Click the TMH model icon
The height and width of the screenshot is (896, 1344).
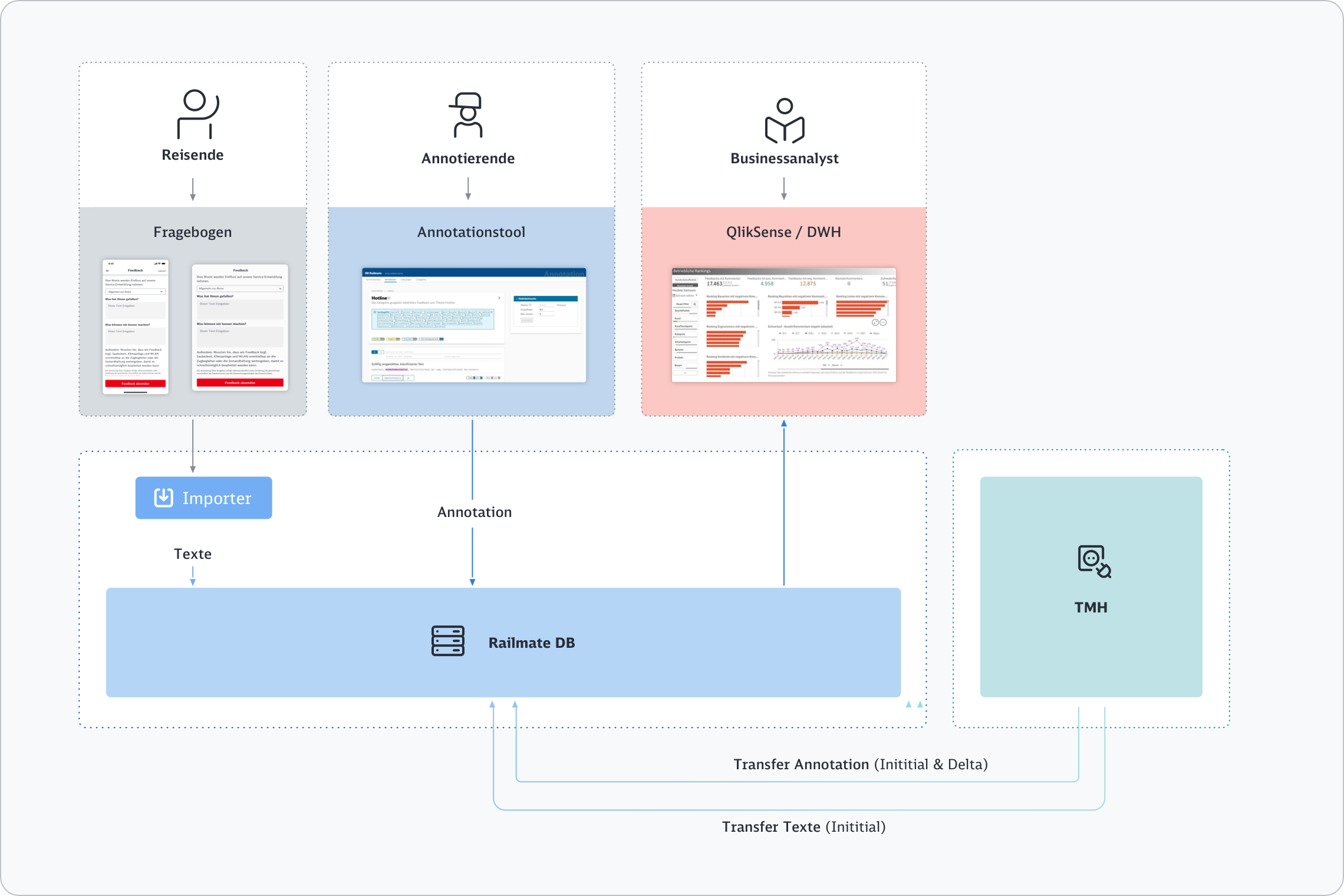coord(1093,561)
